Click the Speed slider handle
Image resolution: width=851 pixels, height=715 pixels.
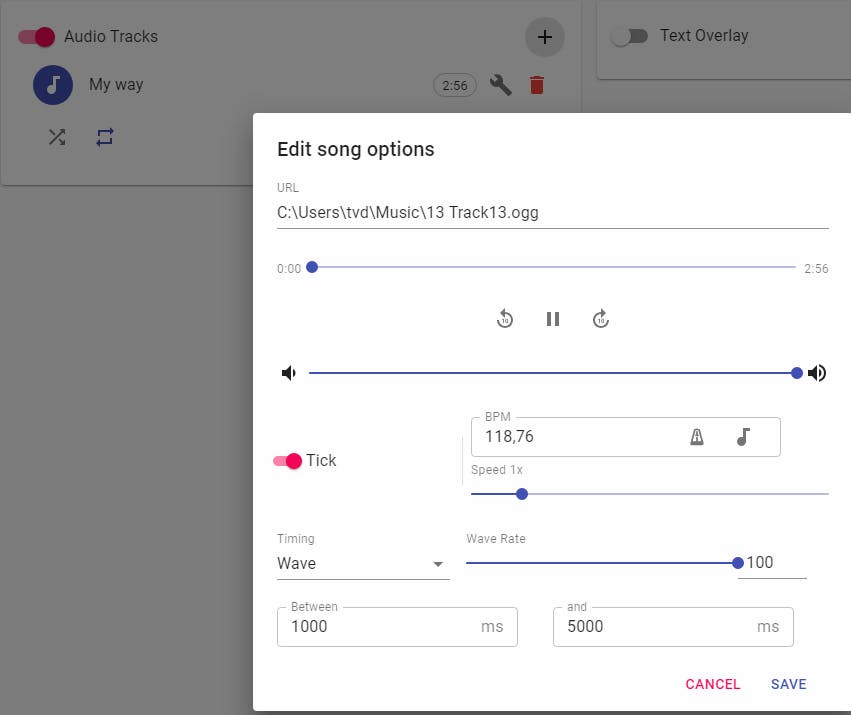(522, 494)
